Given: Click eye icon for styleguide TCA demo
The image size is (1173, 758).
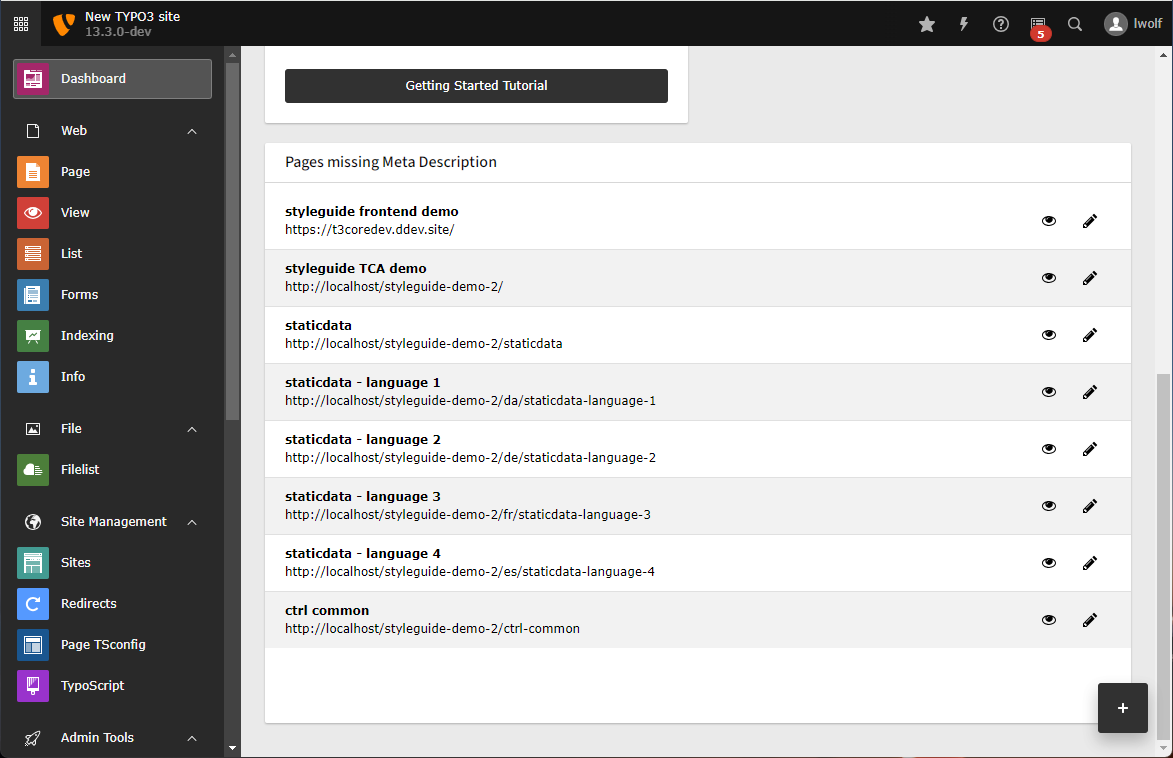Looking at the screenshot, I should [1049, 278].
